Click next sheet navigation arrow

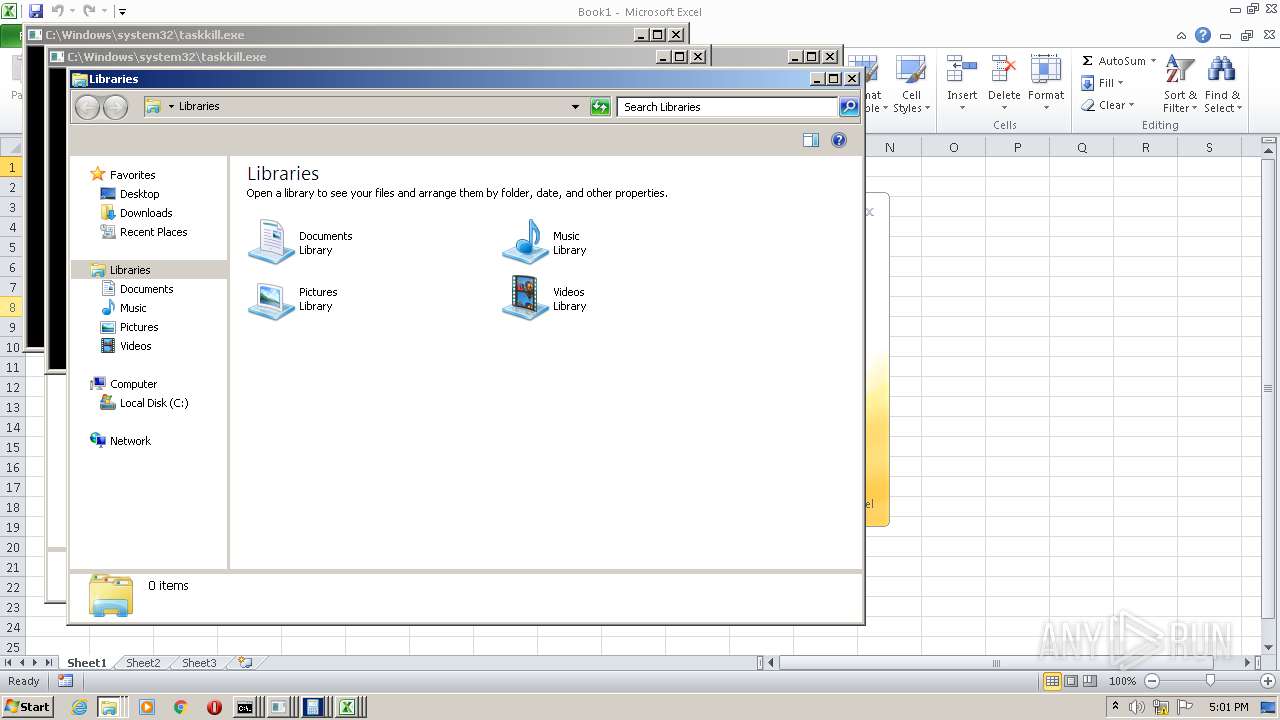35,662
